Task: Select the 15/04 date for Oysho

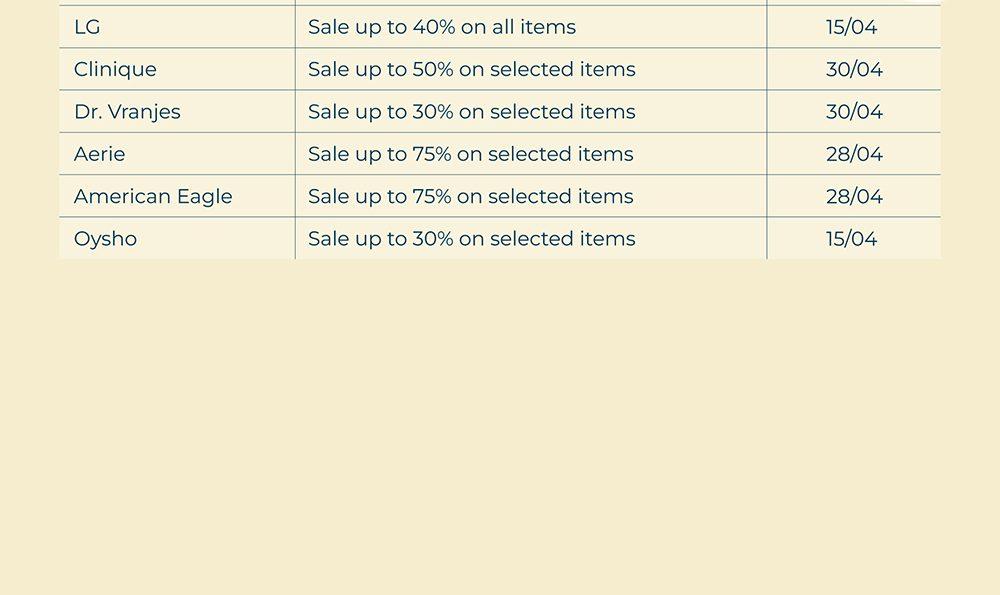Action: (x=851, y=239)
